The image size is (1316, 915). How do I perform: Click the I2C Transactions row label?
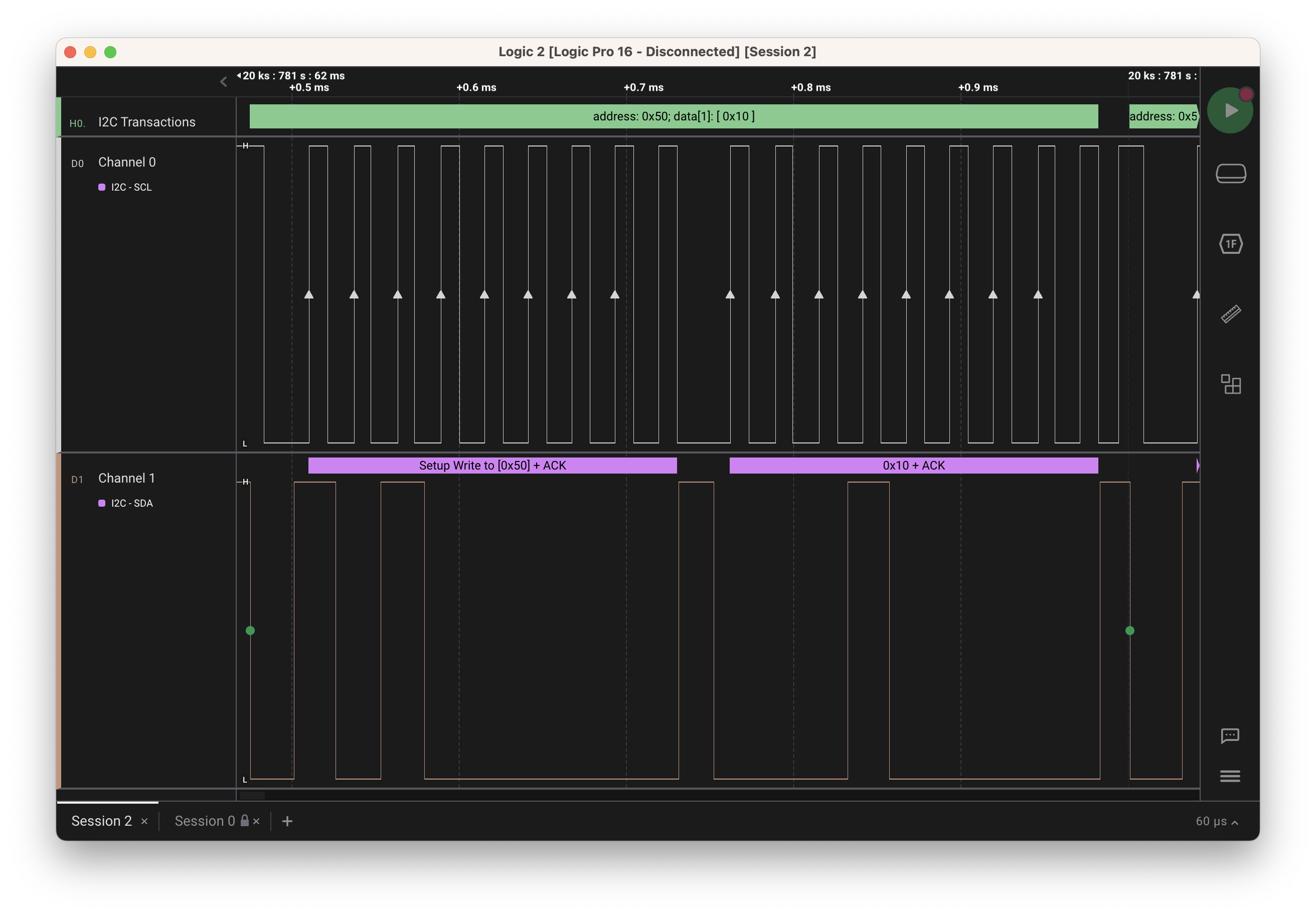click(x=147, y=122)
